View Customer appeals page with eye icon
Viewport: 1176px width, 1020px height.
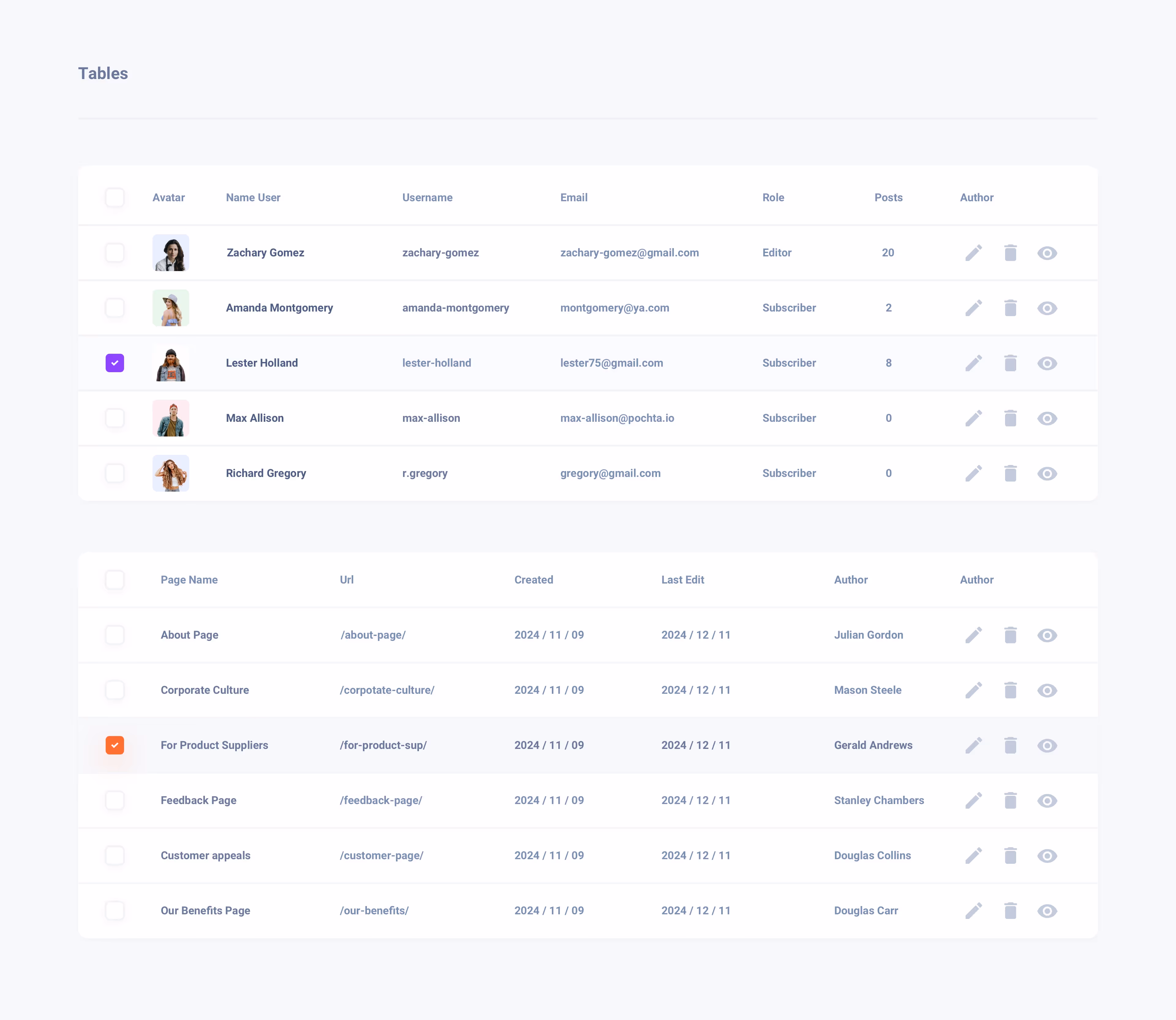click(x=1047, y=856)
